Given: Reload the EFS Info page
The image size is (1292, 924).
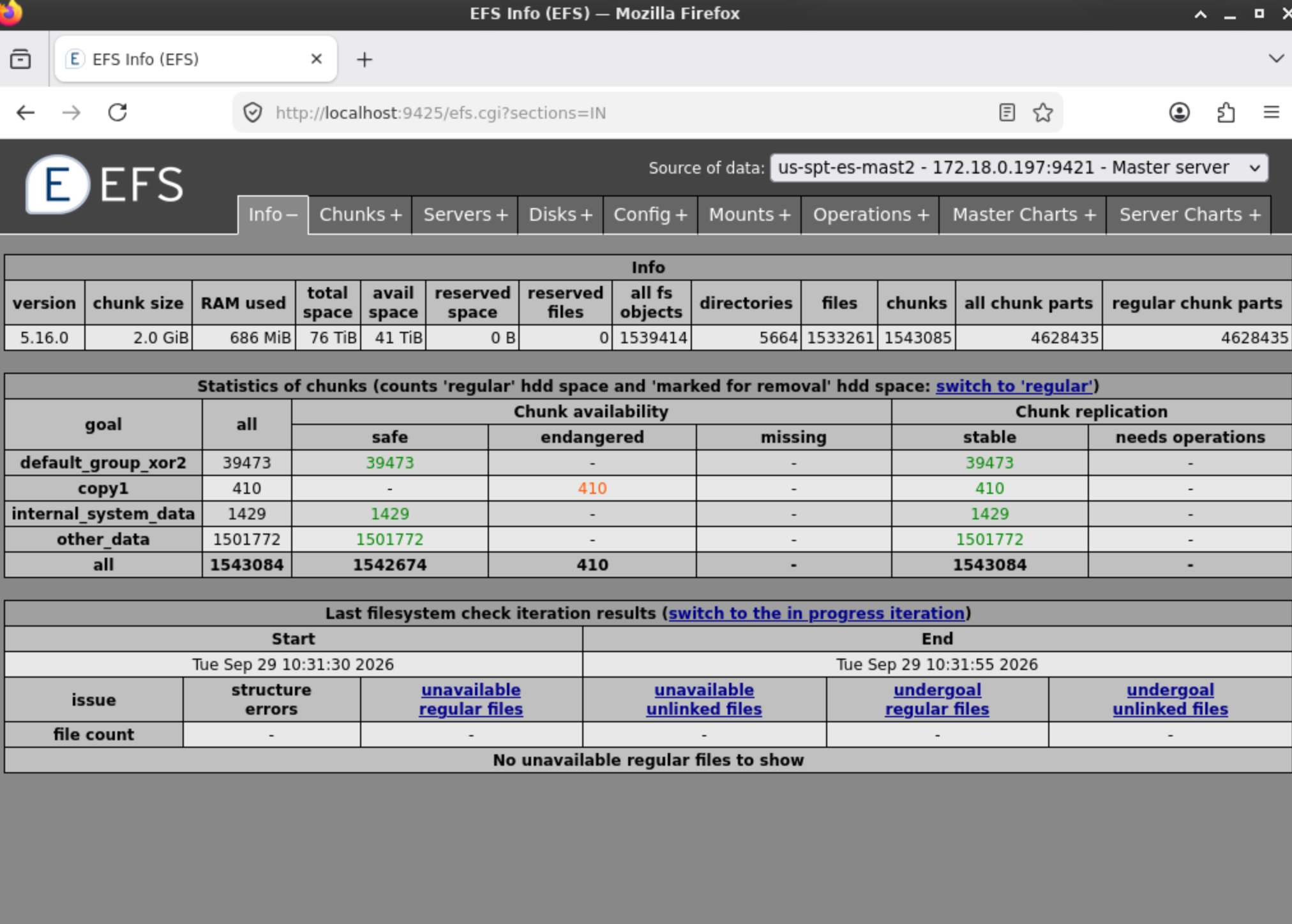Looking at the screenshot, I should click(x=117, y=113).
